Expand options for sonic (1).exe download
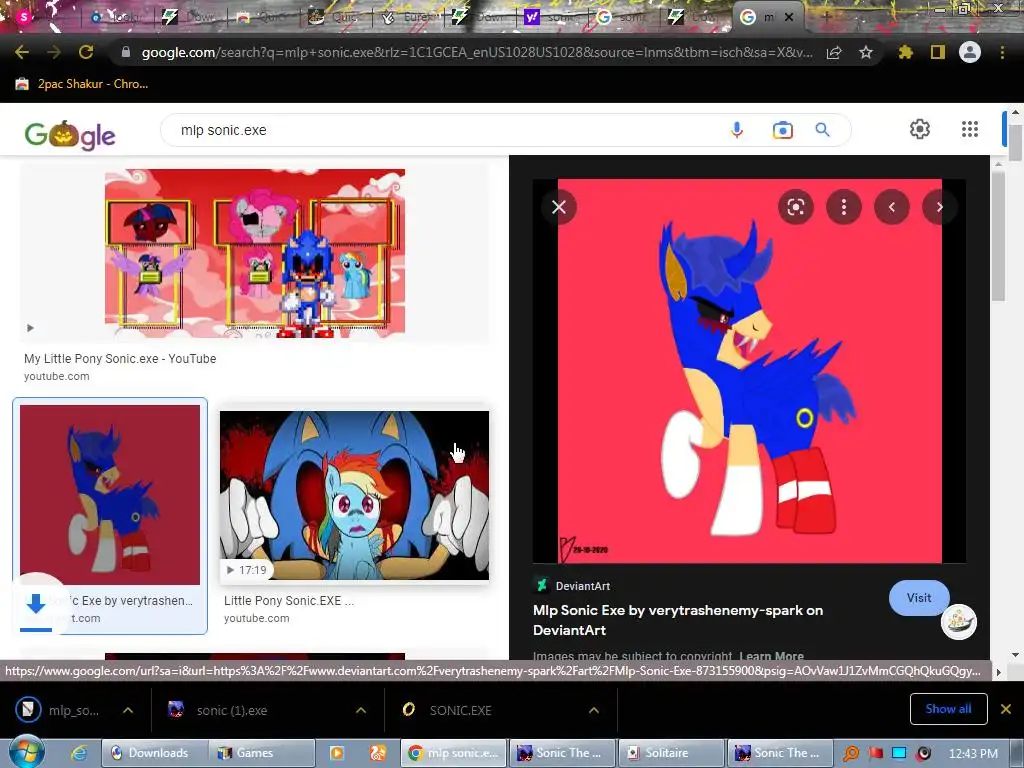This screenshot has height=768, width=1024. coord(360,710)
